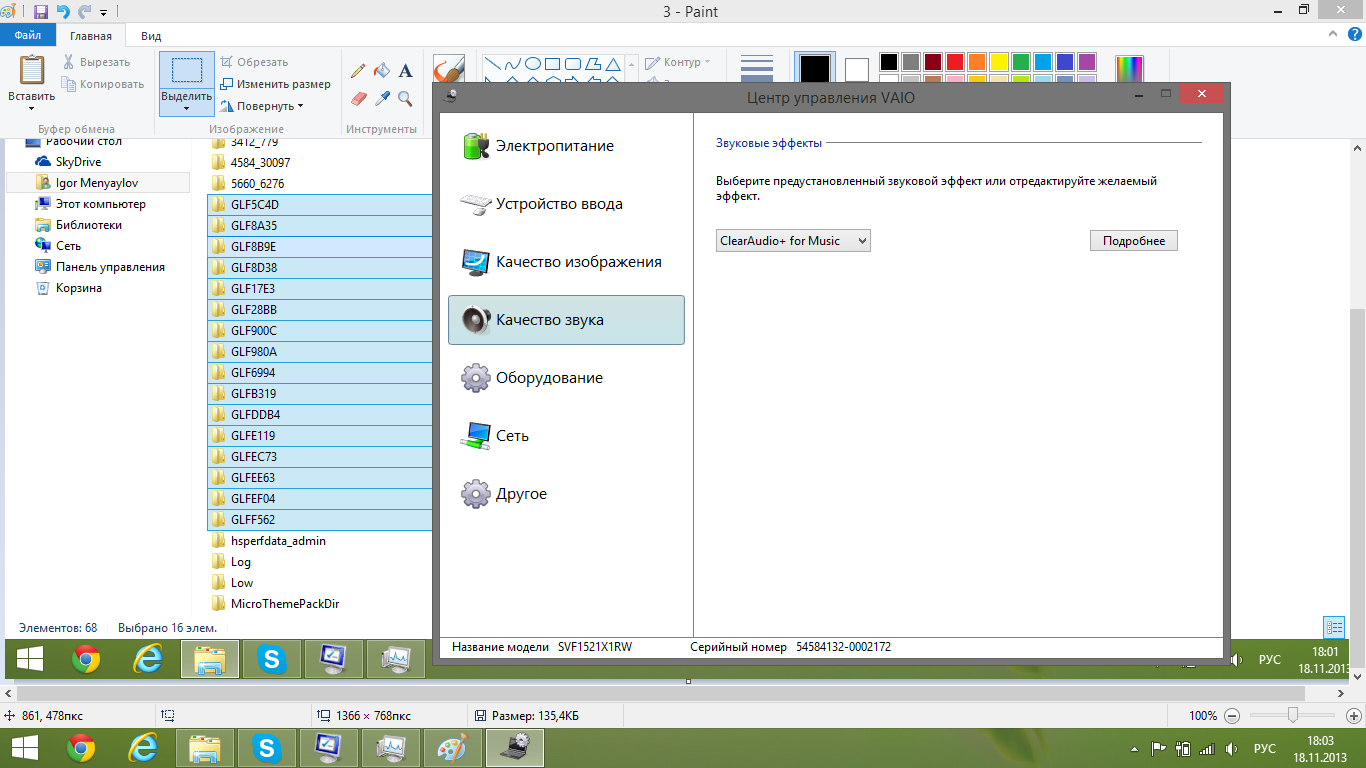Click Изменить размер in the ribbon
The image size is (1366, 768).
(276, 84)
